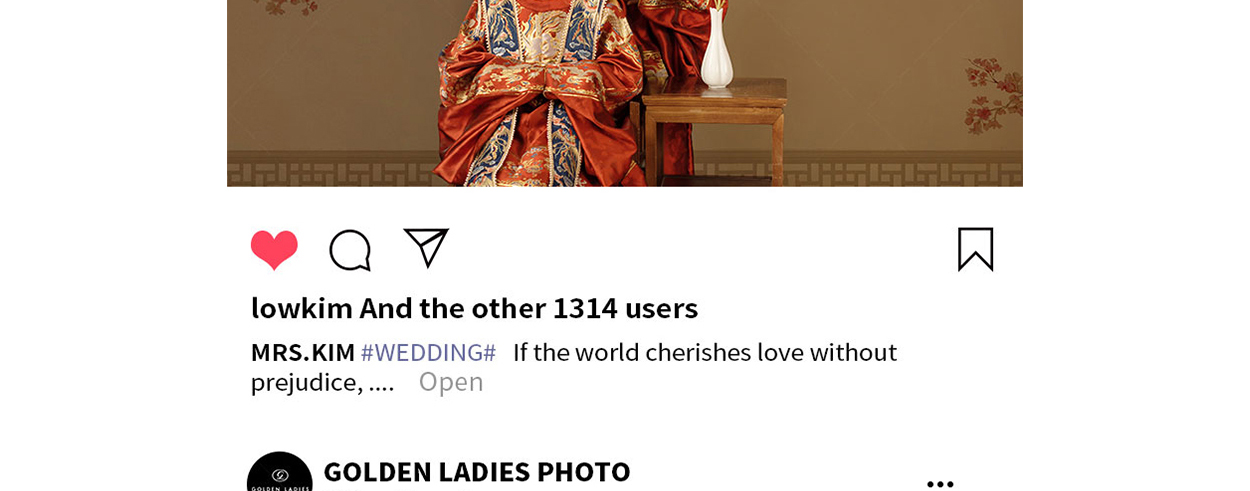Open the three-dots menu beside GOLDEN LADIES PHOTO

[x=940, y=484]
